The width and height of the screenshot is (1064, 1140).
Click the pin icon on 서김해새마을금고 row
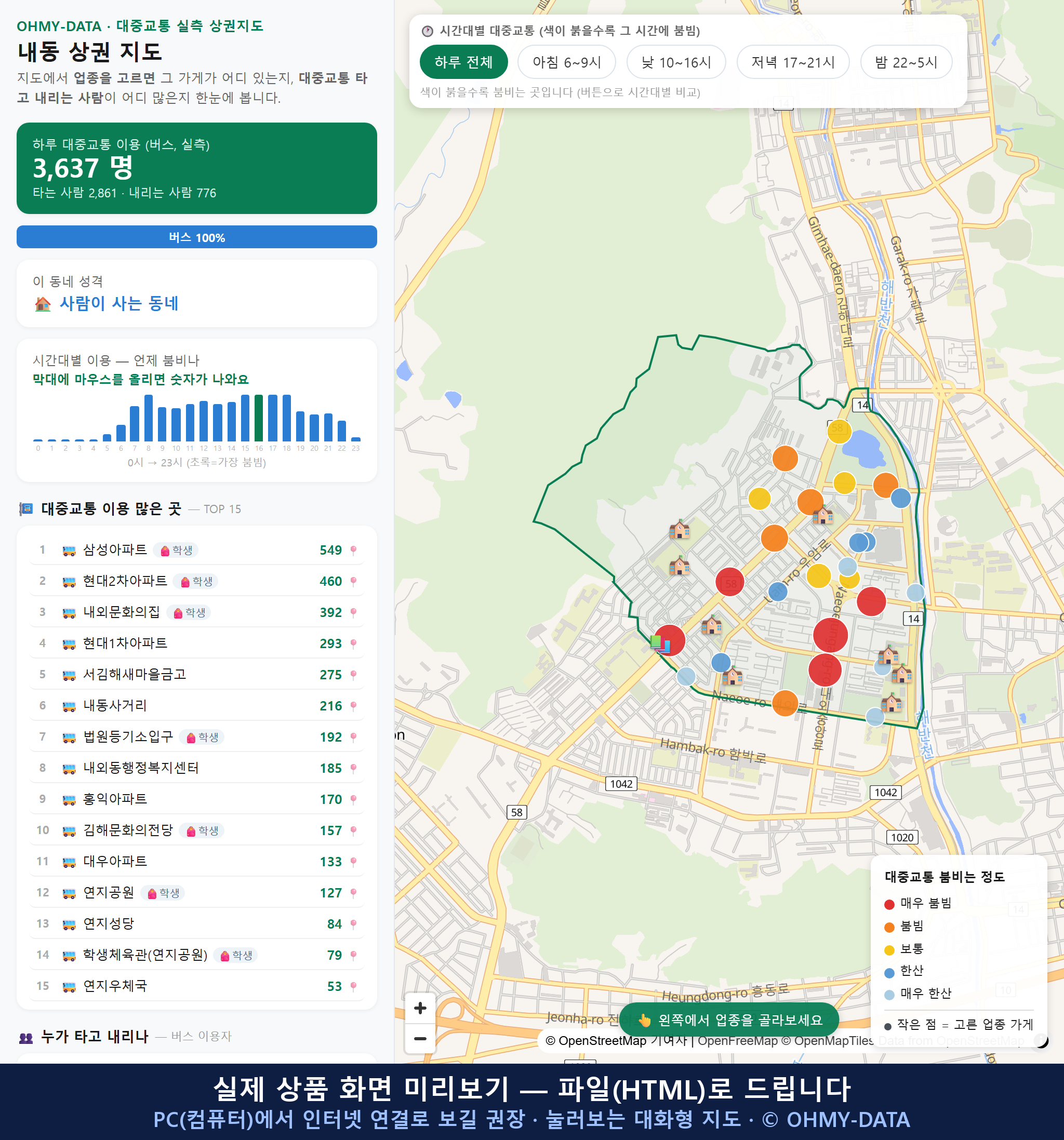click(353, 675)
